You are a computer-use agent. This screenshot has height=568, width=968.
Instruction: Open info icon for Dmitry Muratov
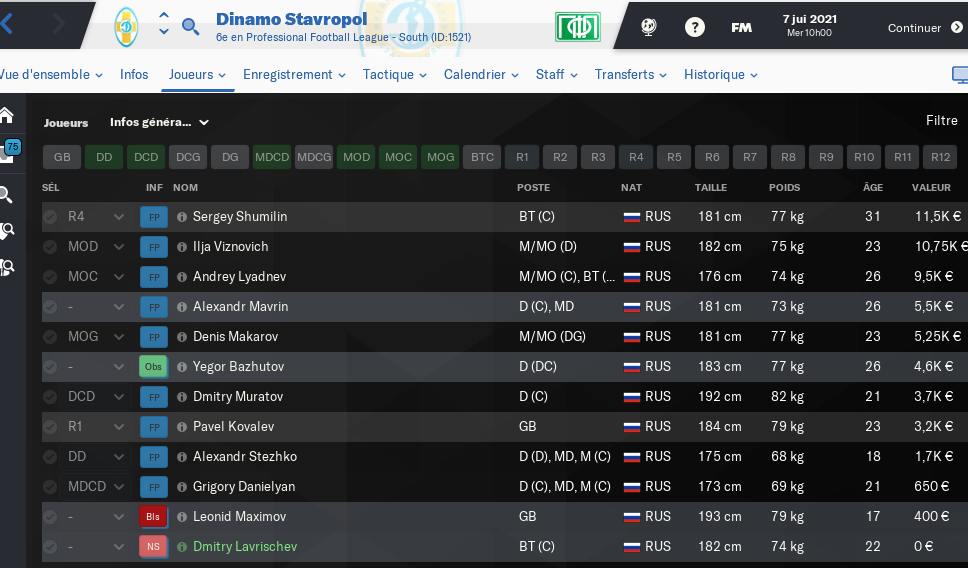point(182,397)
